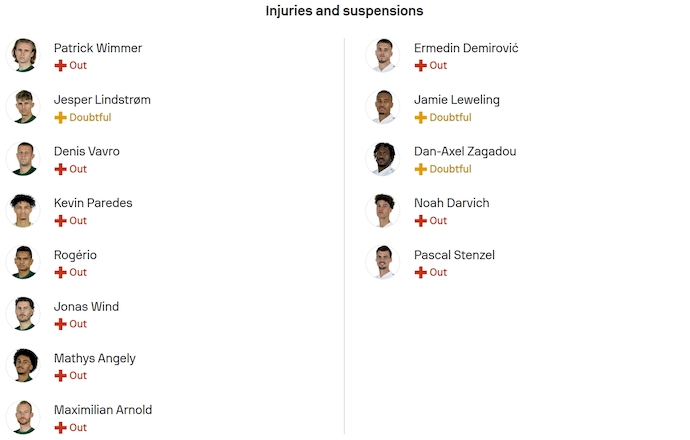Click Noah Darvich's player photo

[382, 210]
